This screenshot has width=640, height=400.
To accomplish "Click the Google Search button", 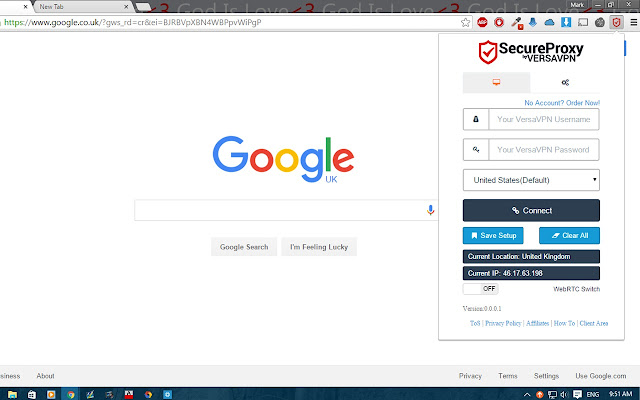I will (x=244, y=247).
